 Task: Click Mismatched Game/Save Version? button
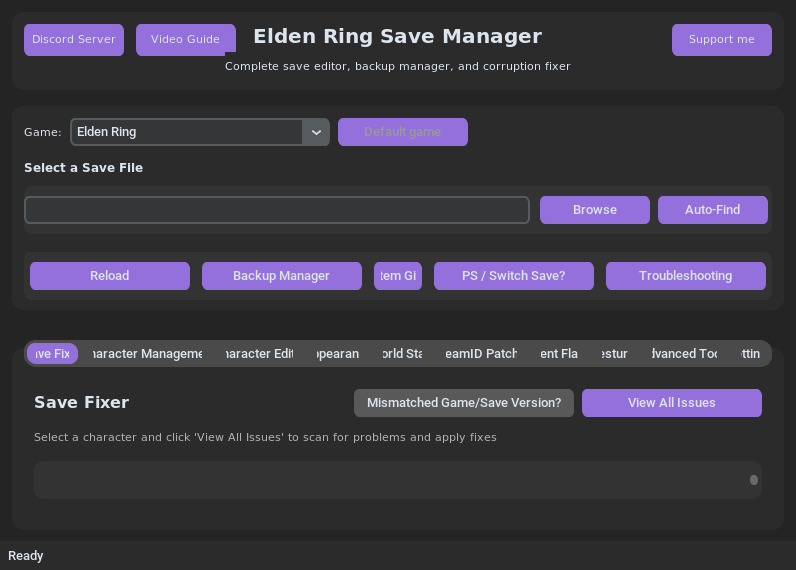(x=464, y=403)
